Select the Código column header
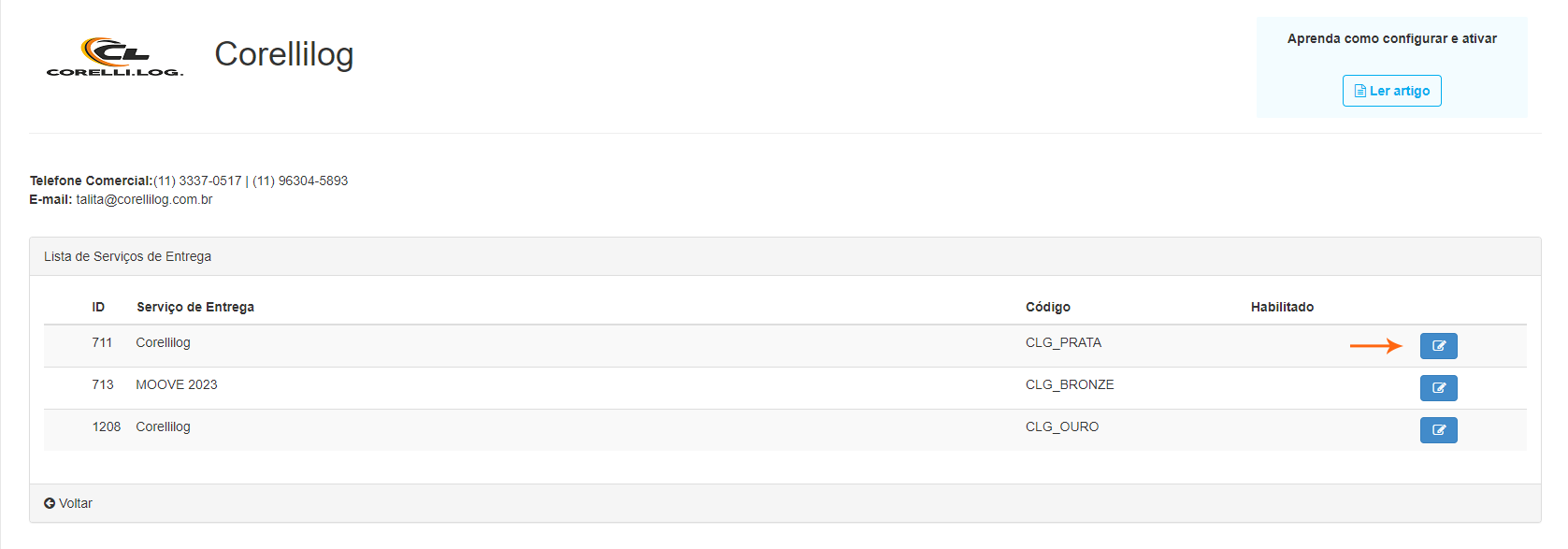Viewport: 1568px width, 549px height. [x=1047, y=307]
